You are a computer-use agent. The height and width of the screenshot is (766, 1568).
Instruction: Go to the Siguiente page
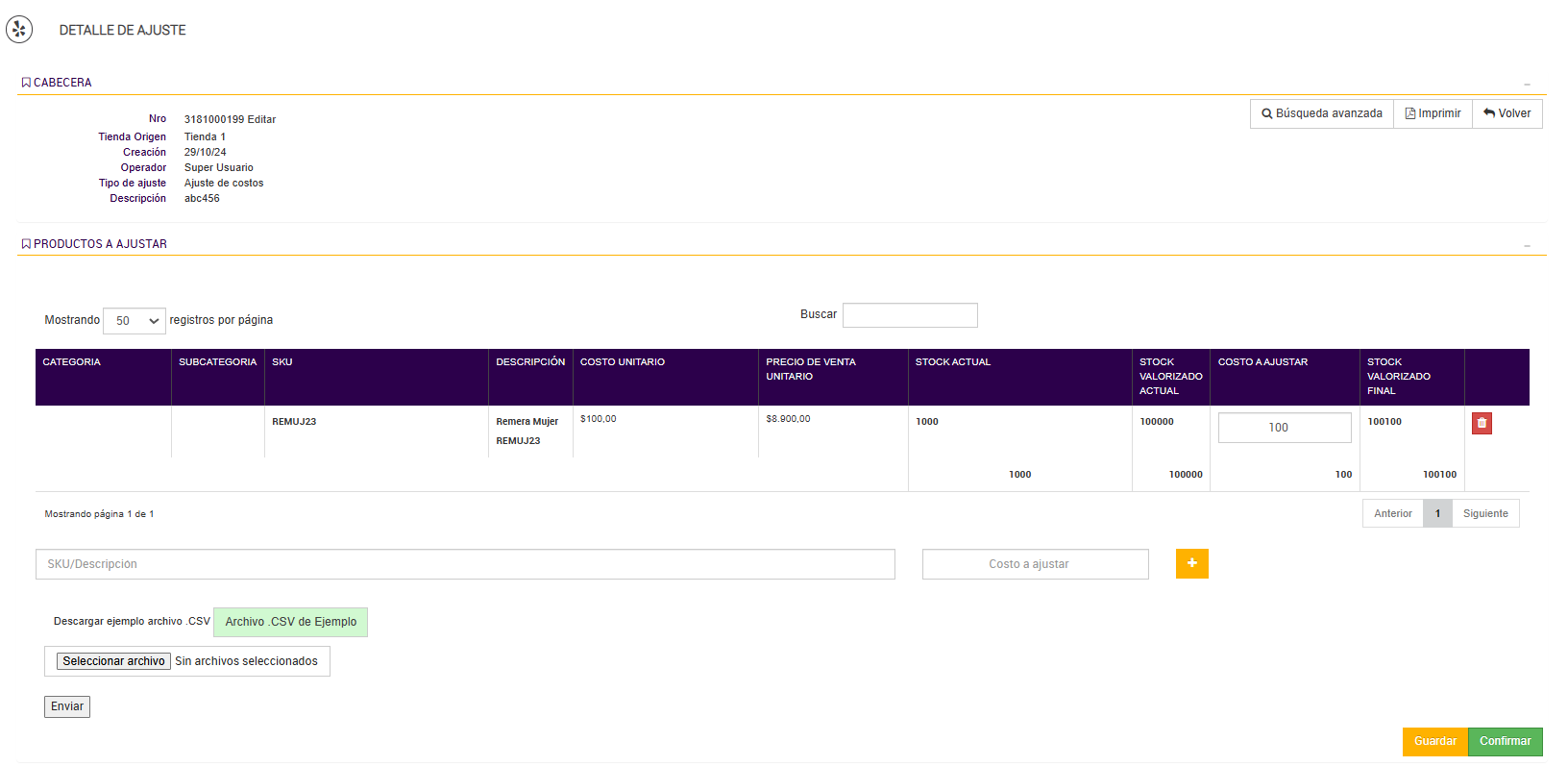[x=1485, y=513]
